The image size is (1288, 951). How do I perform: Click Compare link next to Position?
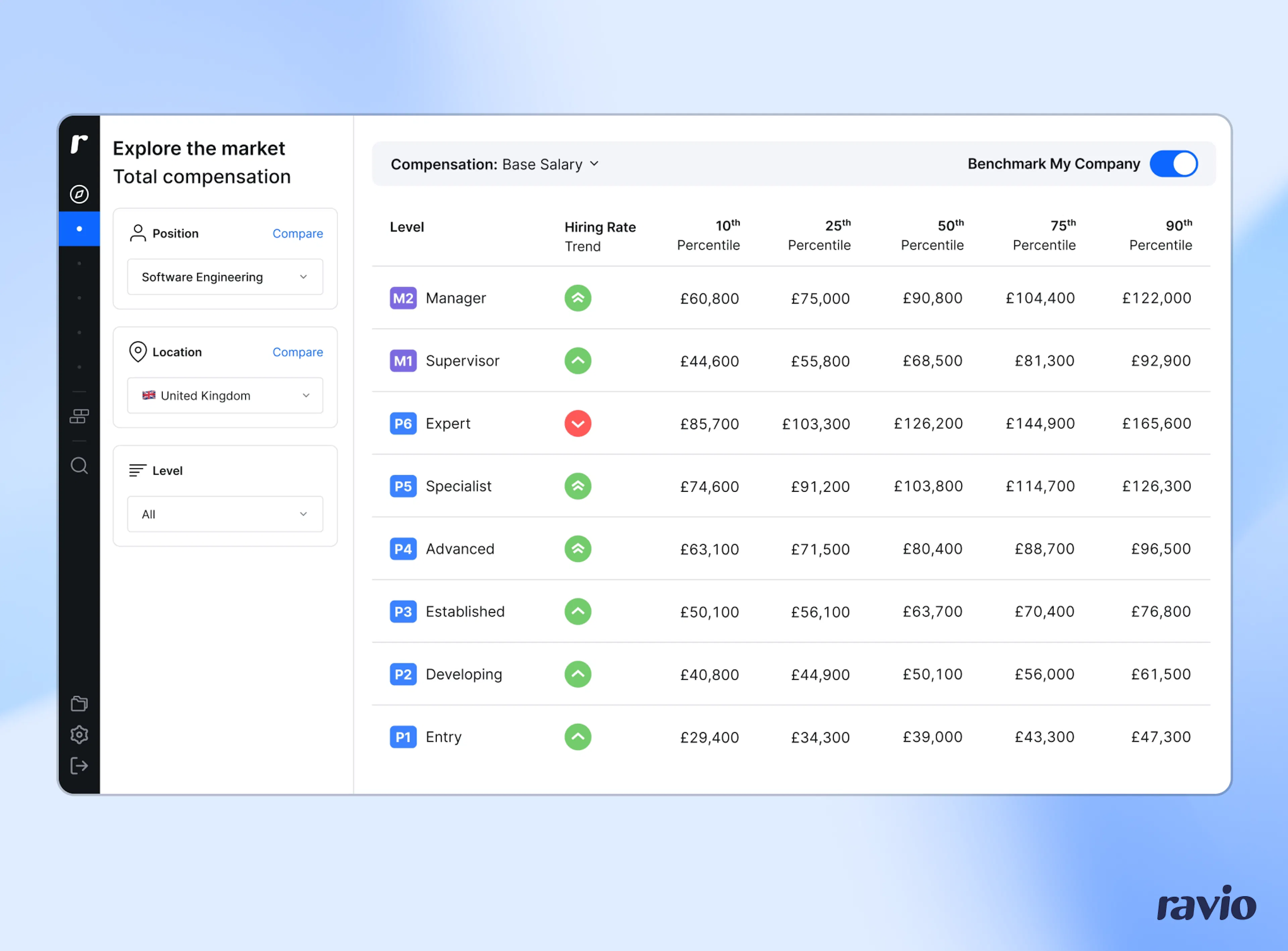click(x=298, y=234)
